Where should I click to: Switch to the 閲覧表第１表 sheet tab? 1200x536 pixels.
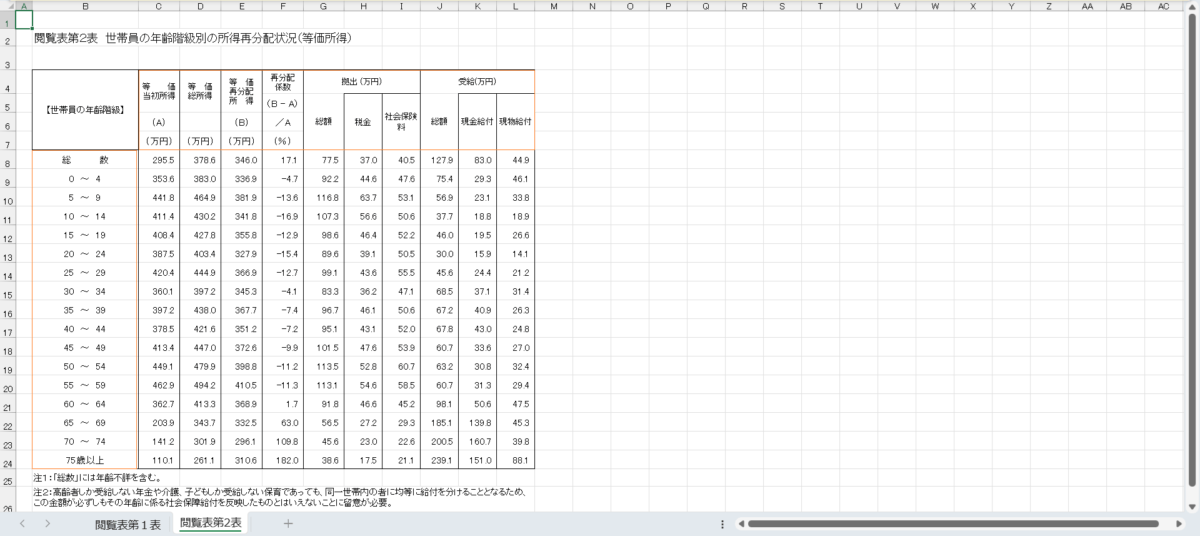tap(127, 524)
